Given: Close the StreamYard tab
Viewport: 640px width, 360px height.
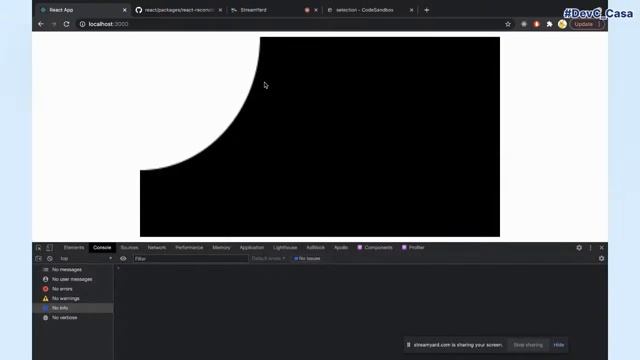Looking at the screenshot, I should [x=316, y=10].
